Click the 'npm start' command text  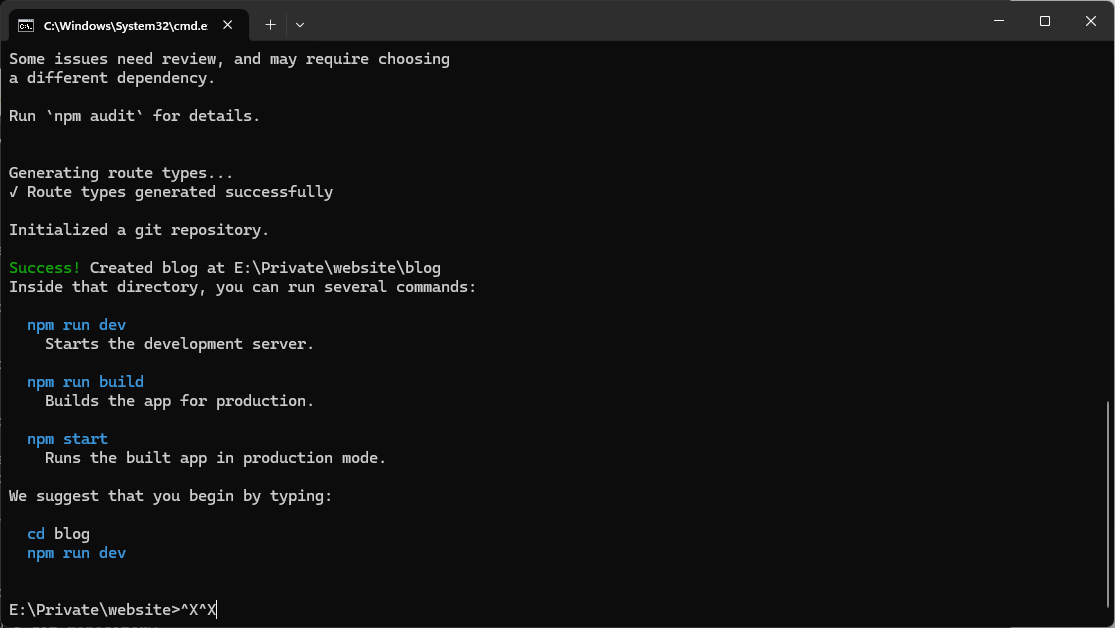68,439
